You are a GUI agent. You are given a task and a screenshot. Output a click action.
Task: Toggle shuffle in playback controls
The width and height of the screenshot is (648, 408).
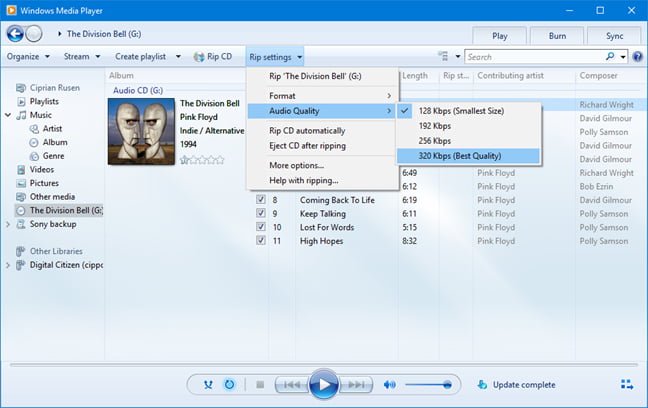click(208, 385)
